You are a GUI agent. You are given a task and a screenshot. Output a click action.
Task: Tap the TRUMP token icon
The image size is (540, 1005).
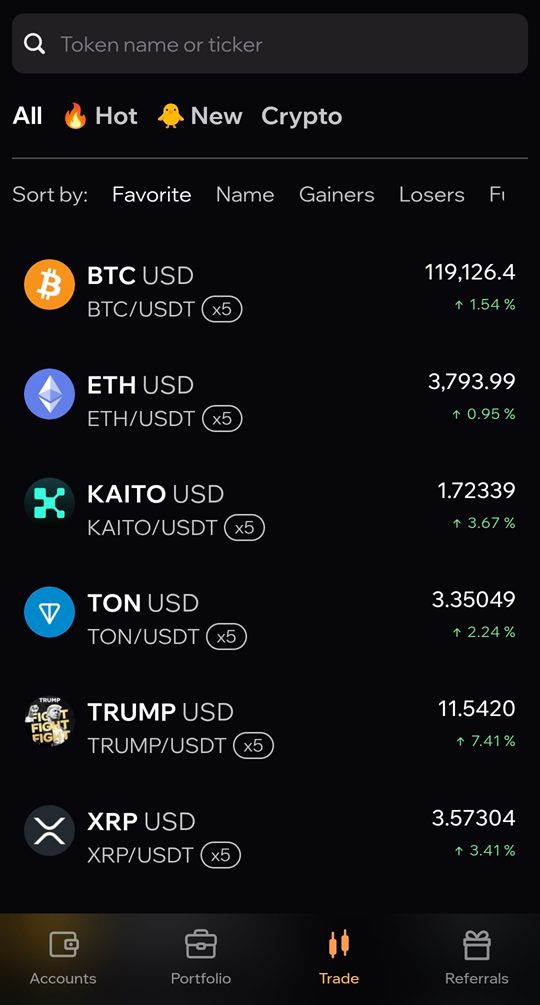(49, 722)
